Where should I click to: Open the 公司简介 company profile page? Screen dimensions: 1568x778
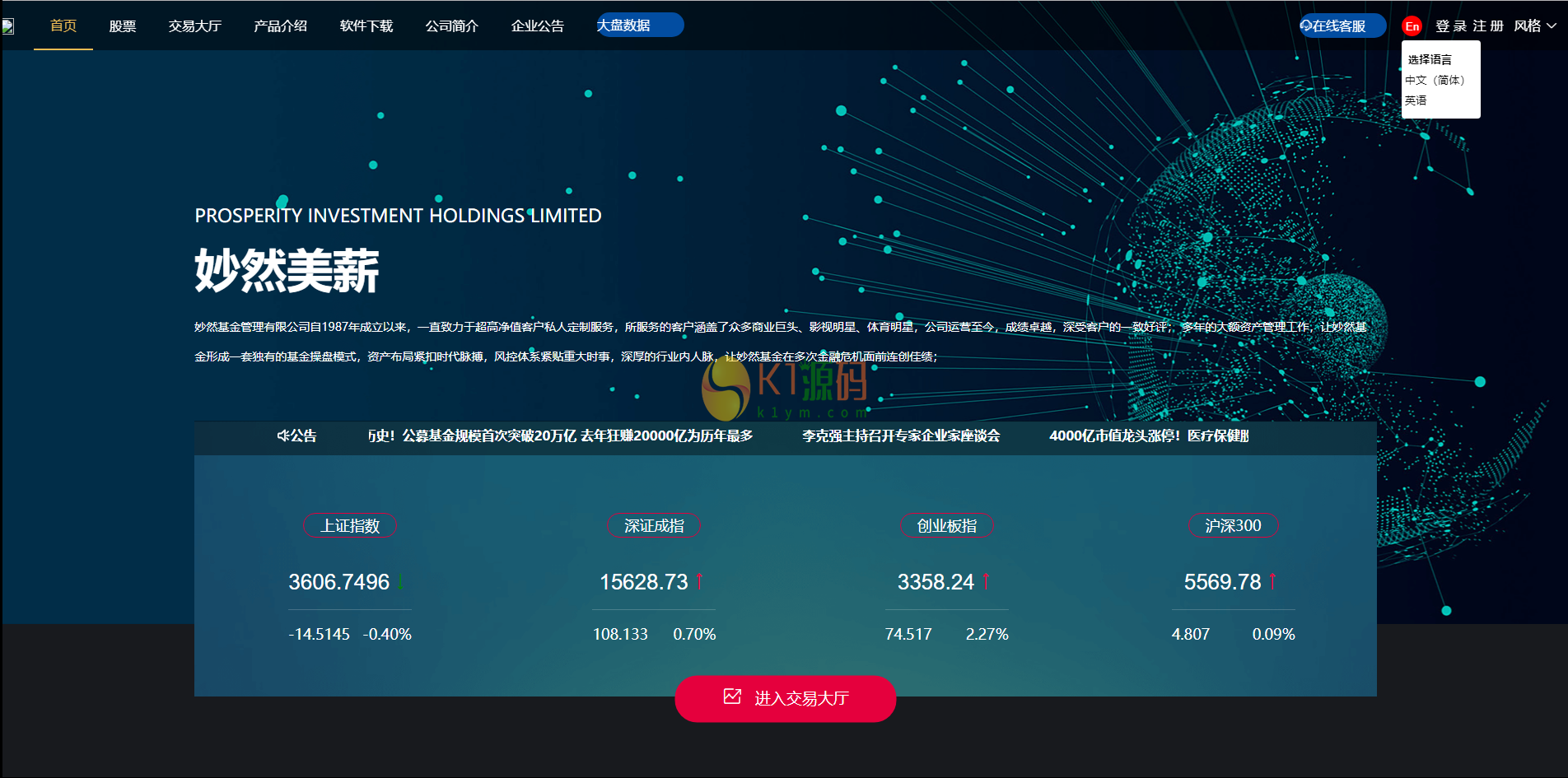point(452,26)
